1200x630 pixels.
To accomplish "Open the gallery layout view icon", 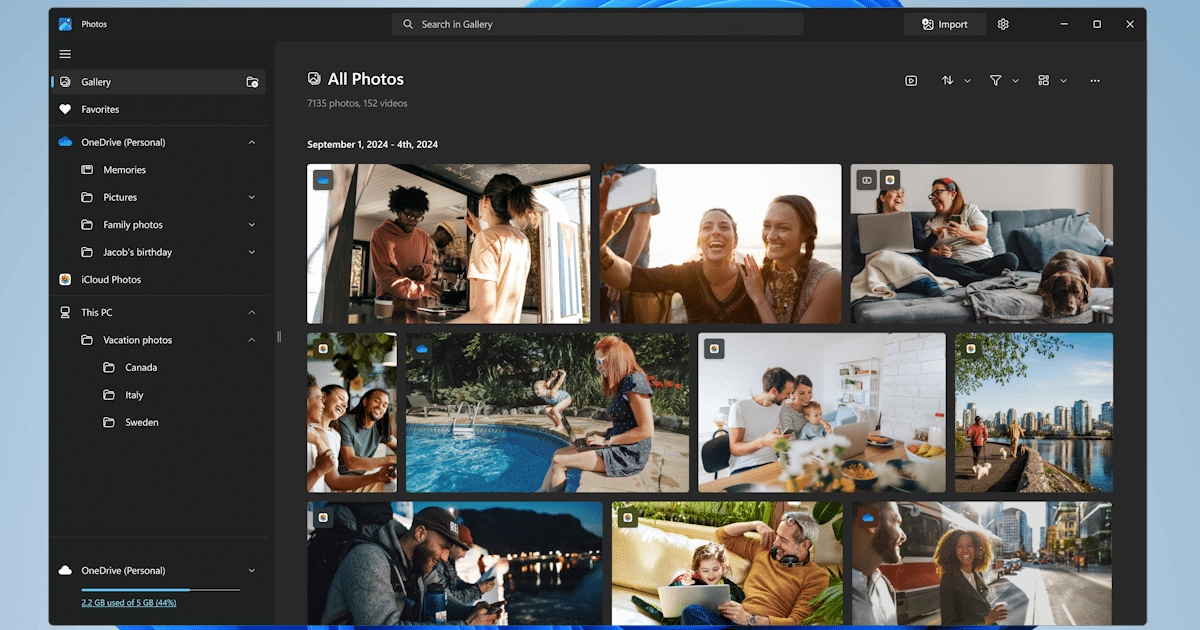I will [x=1044, y=81].
